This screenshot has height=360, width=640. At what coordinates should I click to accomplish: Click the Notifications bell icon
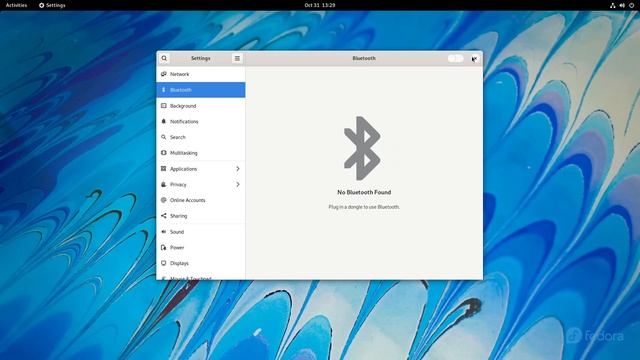click(x=164, y=121)
